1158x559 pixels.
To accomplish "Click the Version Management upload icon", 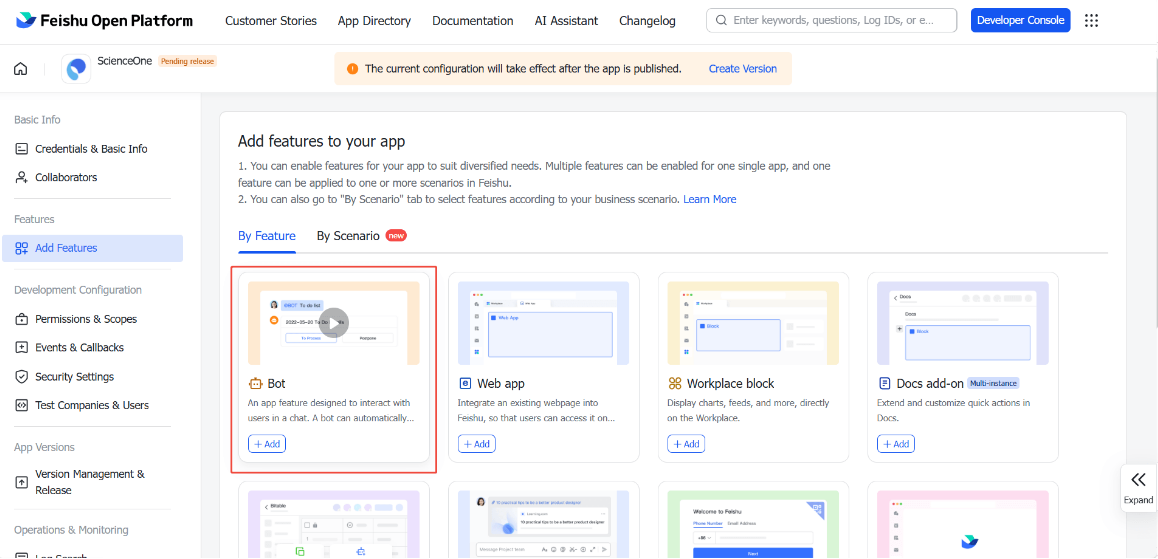I will tap(21, 481).
